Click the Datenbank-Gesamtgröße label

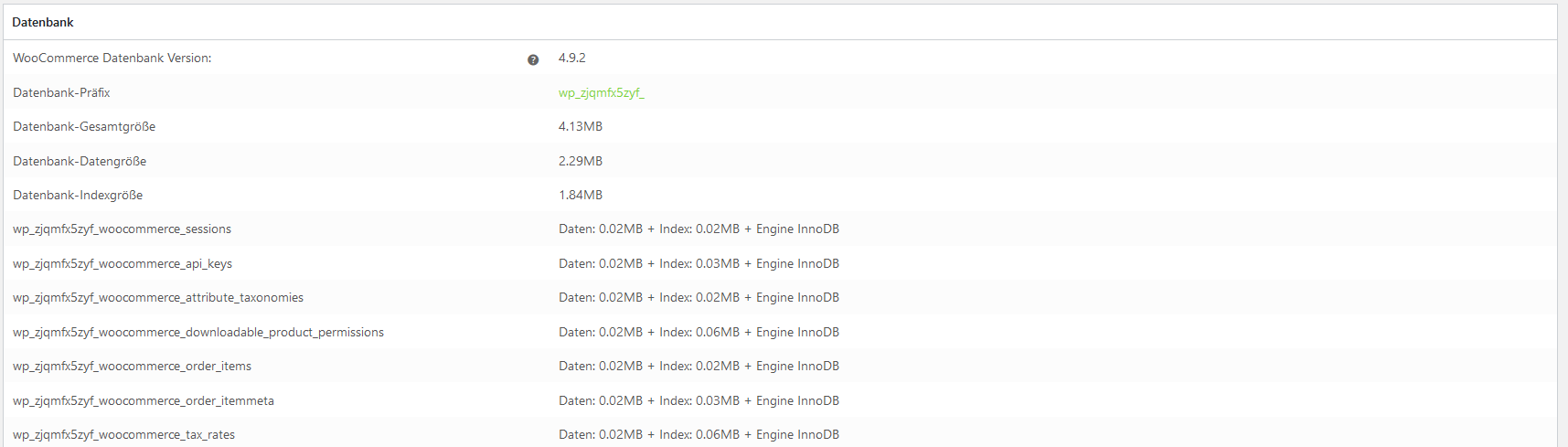[x=84, y=126]
